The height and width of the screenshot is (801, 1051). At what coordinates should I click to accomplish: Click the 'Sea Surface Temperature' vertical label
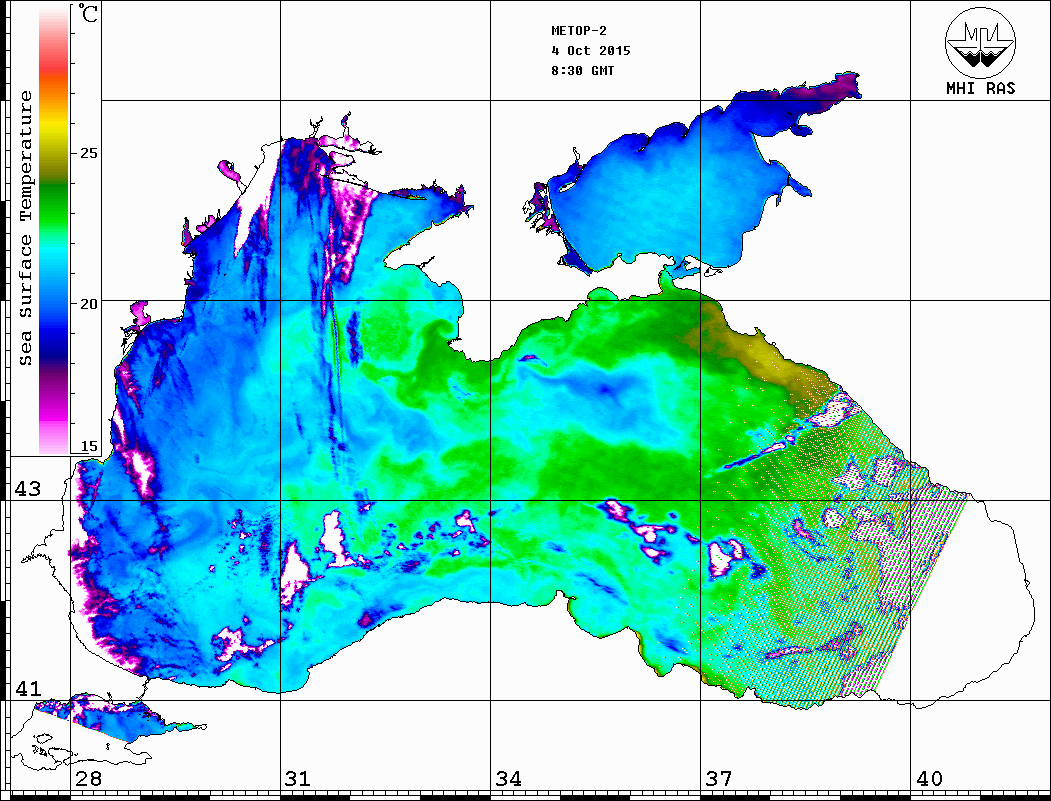25,228
